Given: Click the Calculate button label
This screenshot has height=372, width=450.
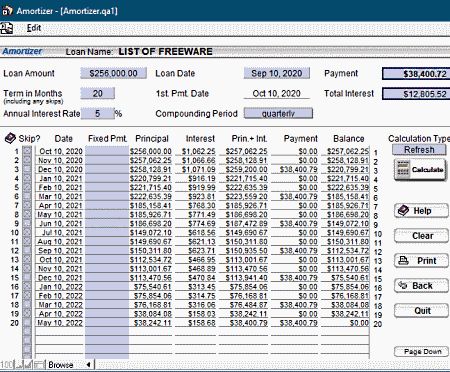Looking at the screenshot, I should click(x=427, y=169).
